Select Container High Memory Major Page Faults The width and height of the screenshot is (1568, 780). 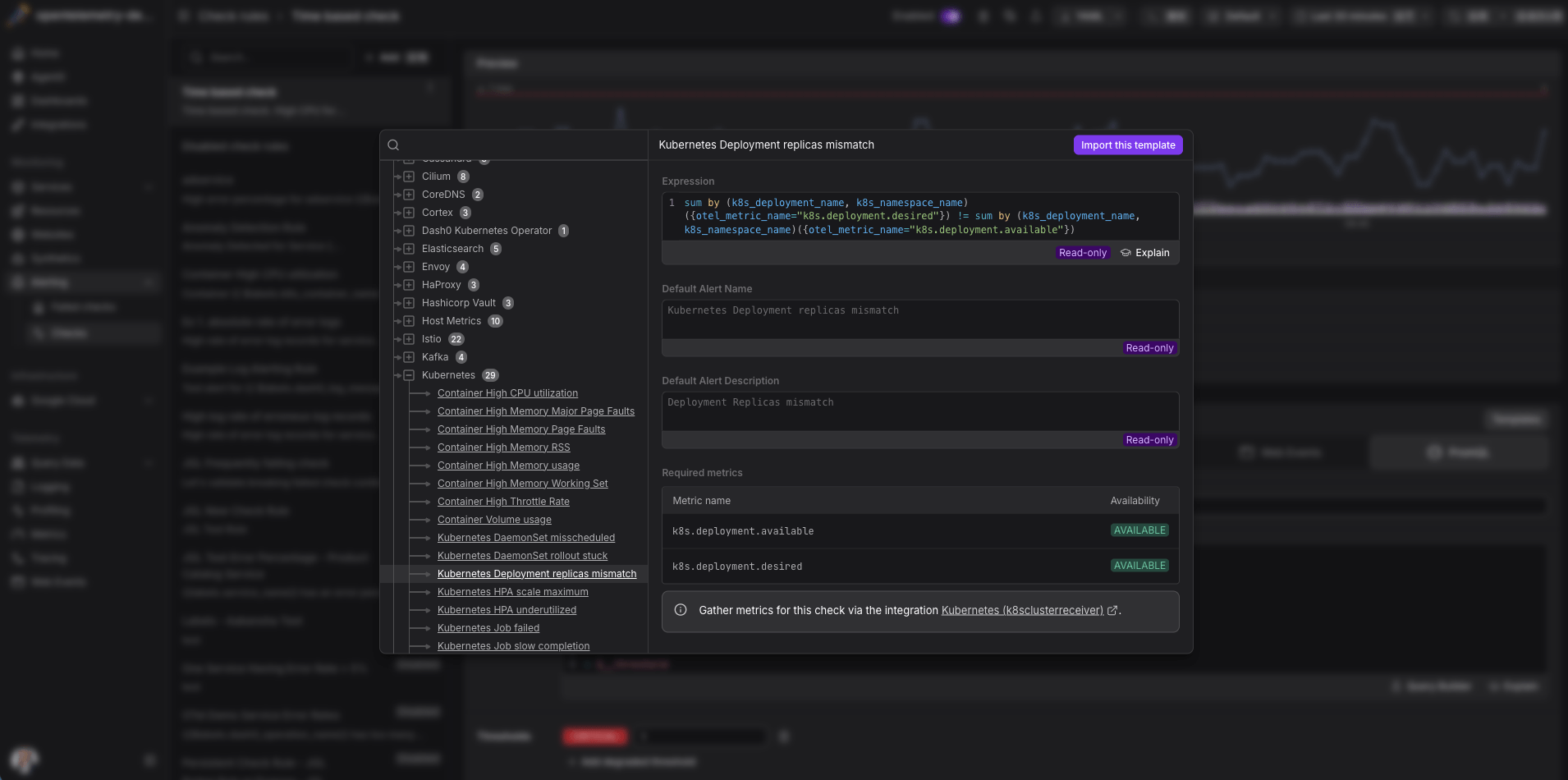pyautogui.click(x=536, y=411)
